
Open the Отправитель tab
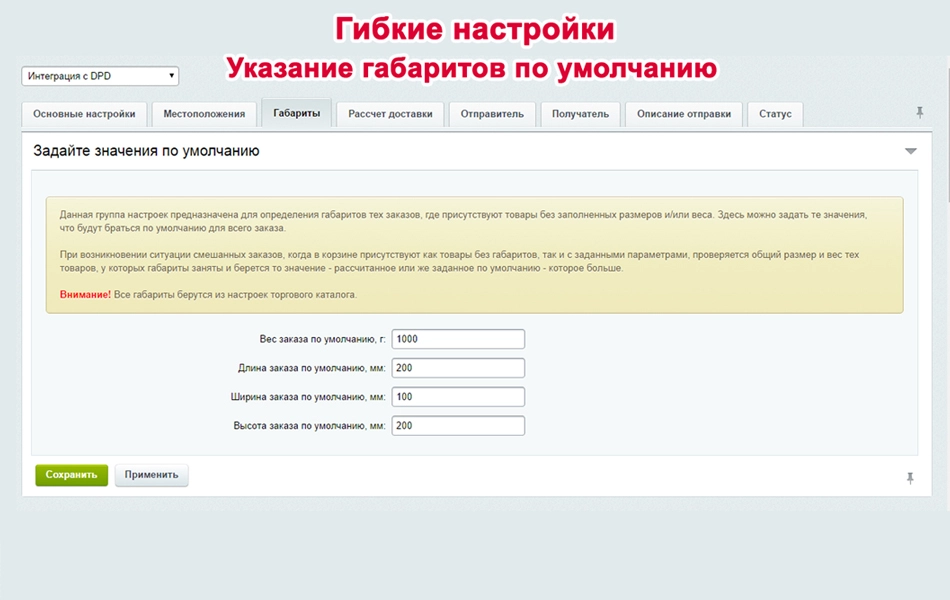[x=492, y=114]
